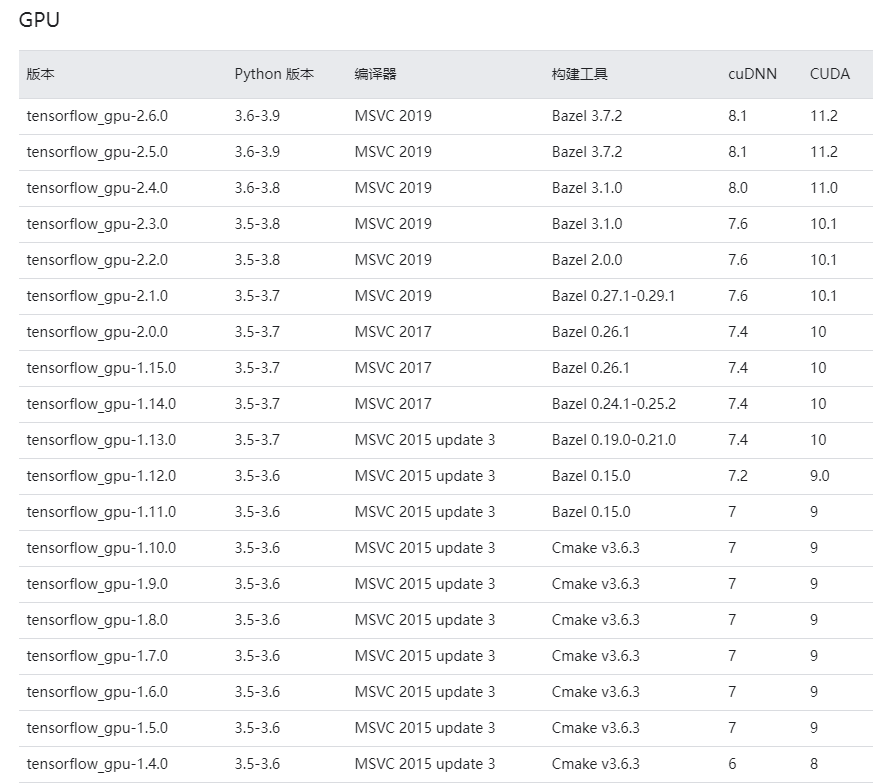This screenshot has height=783, width=891.
Task: Click Bazel 3.7.2 in tensorflow_gpu-2.5.0 row
Action: [587, 152]
